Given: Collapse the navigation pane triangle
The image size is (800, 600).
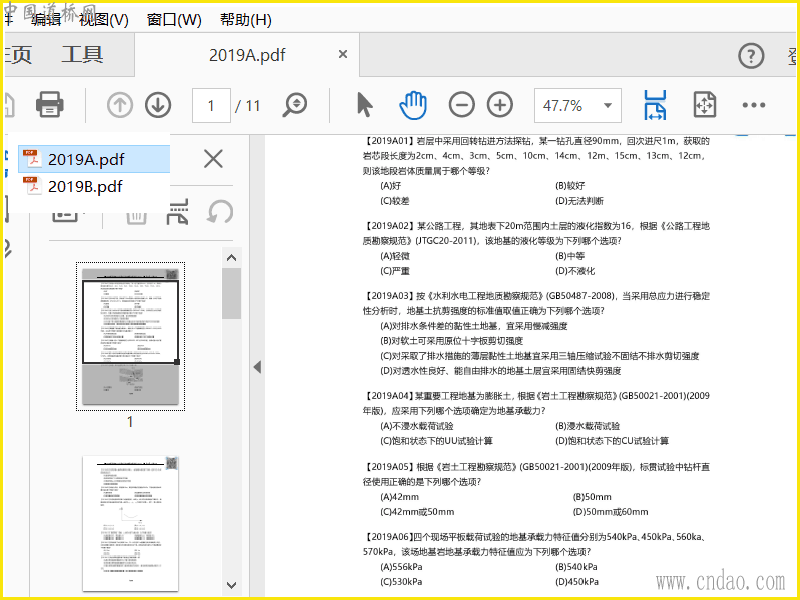Looking at the screenshot, I should tap(257, 367).
